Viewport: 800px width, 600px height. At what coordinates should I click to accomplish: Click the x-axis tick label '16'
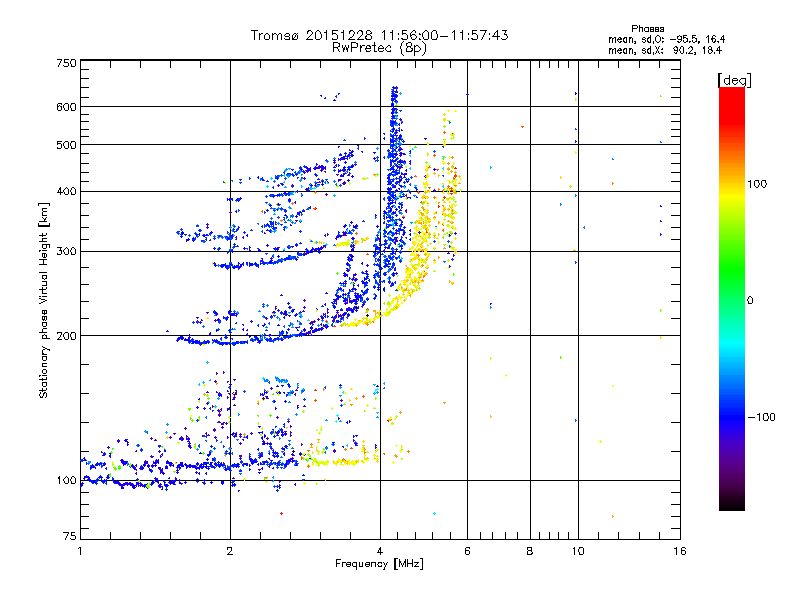click(x=680, y=551)
